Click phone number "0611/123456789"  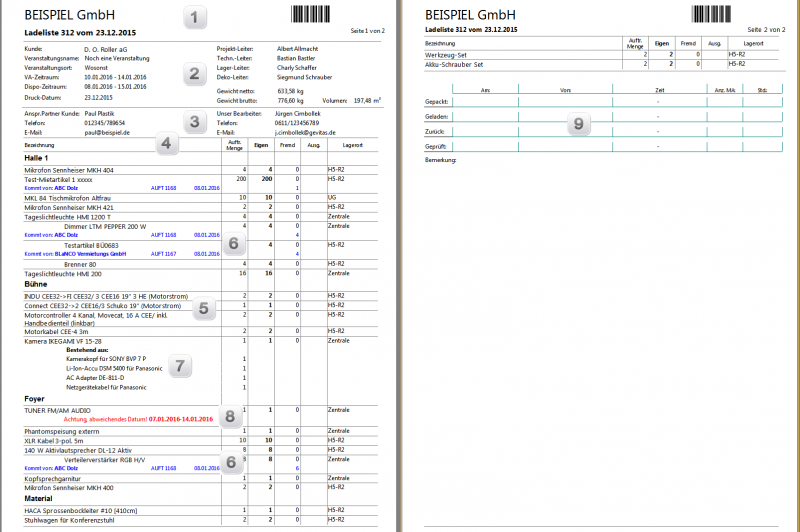[x=297, y=123]
